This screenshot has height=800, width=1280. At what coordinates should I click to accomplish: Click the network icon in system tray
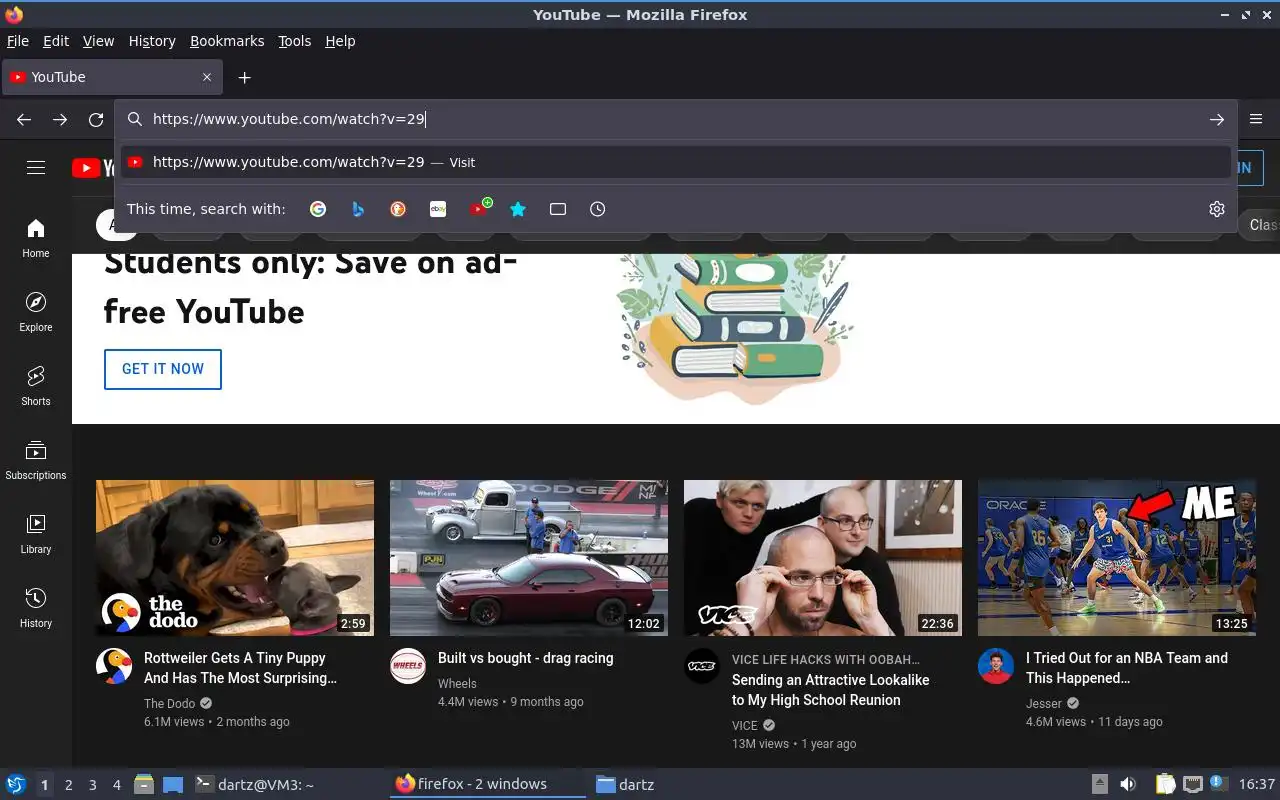[x=1192, y=784]
